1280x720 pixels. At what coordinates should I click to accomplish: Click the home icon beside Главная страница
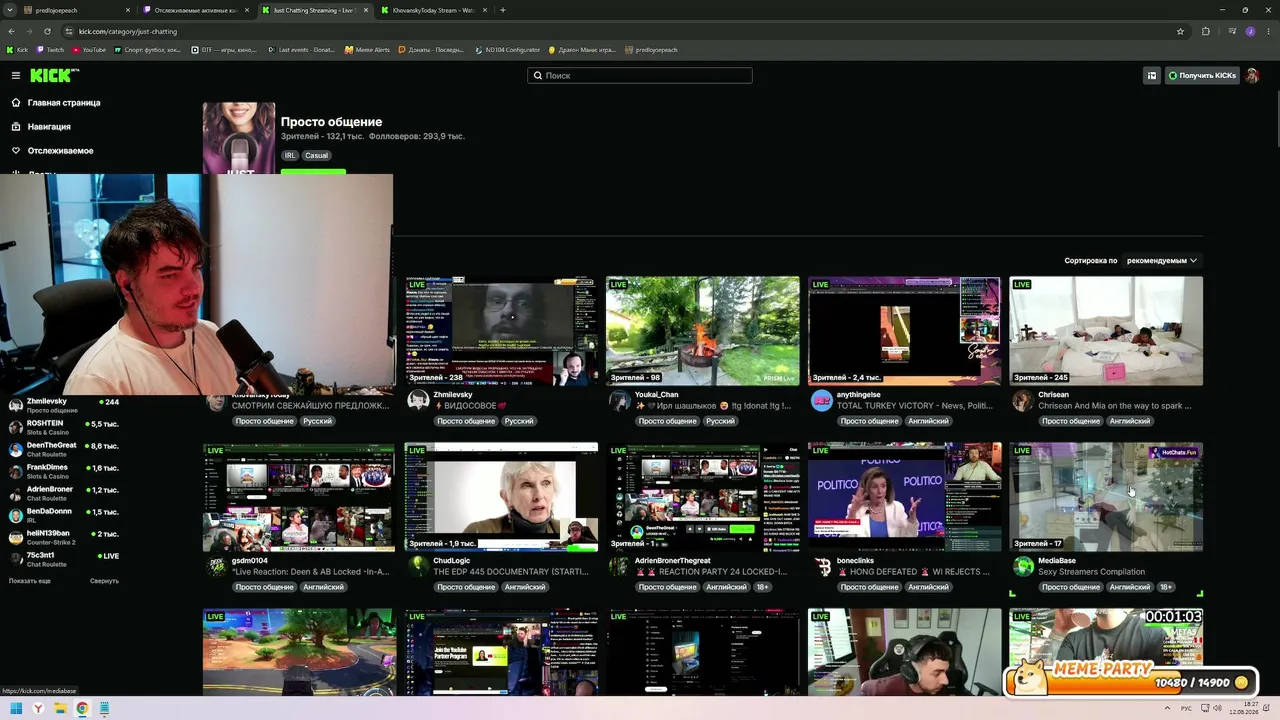(16, 102)
